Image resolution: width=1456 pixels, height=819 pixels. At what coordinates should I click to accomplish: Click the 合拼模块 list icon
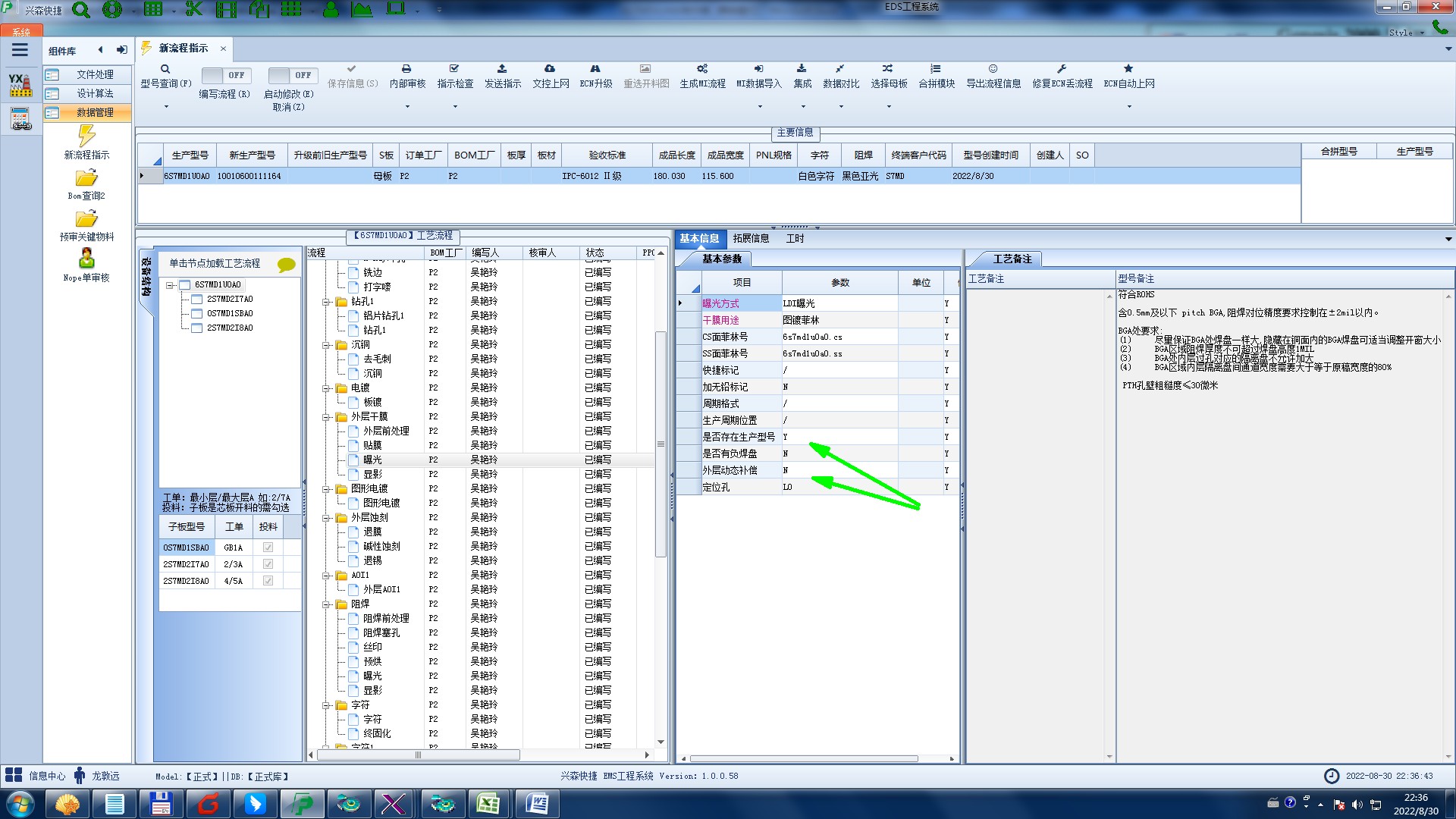pyautogui.click(x=936, y=69)
